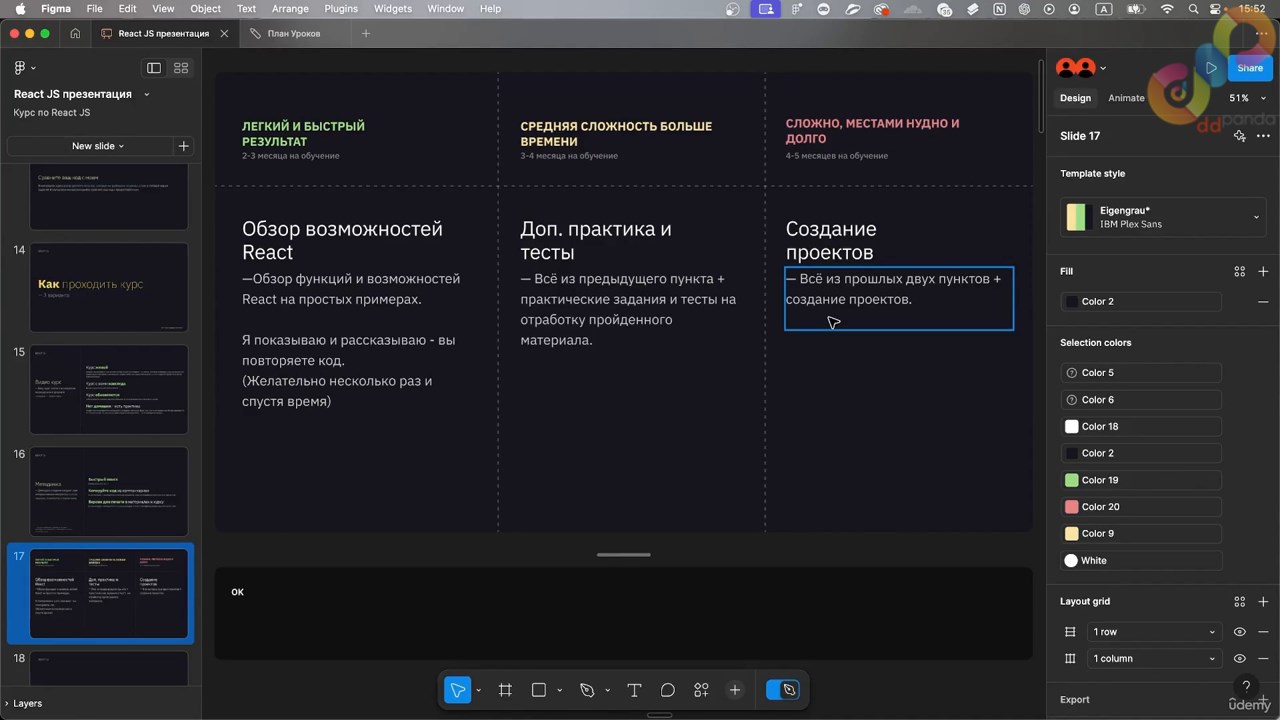Open Fill styles library icon
The height and width of the screenshot is (720, 1280).
pyautogui.click(x=1240, y=271)
